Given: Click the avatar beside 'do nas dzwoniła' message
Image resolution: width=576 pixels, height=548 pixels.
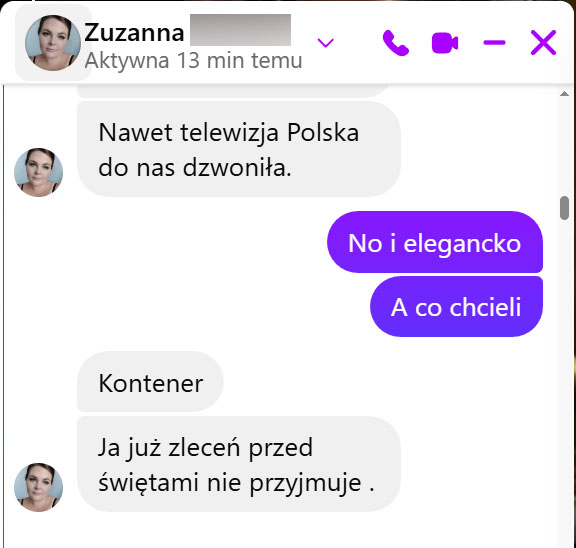Looking at the screenshot, I should point(38,172).
